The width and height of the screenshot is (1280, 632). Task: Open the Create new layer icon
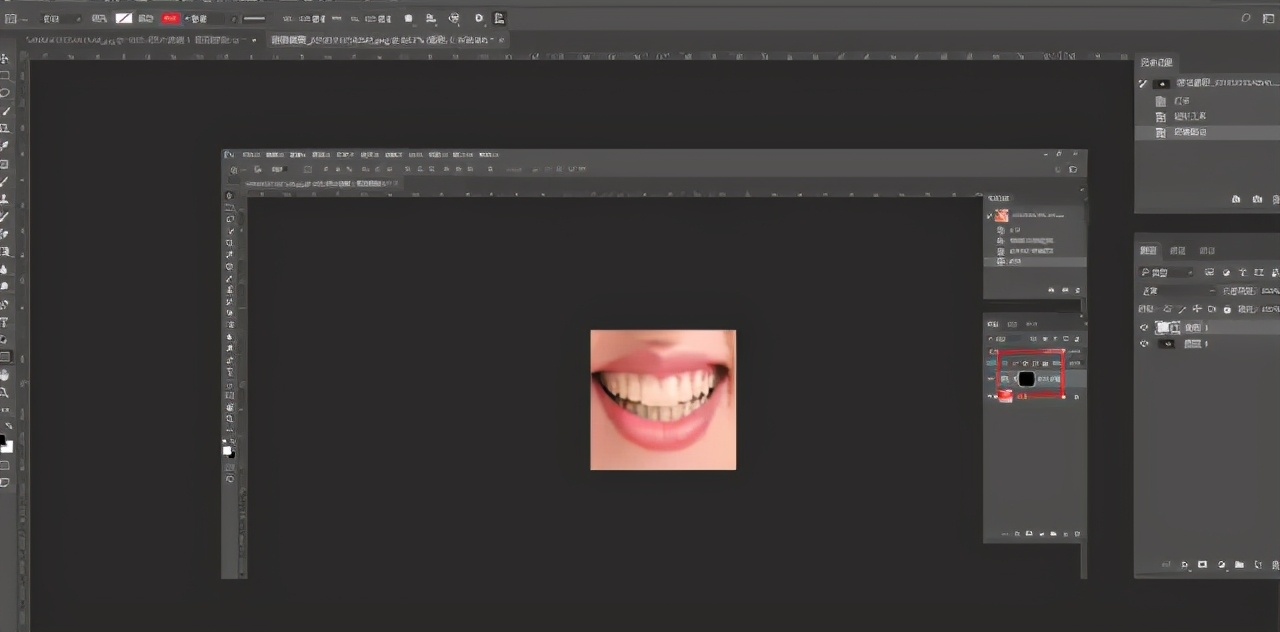click(x=1258, y=565)
